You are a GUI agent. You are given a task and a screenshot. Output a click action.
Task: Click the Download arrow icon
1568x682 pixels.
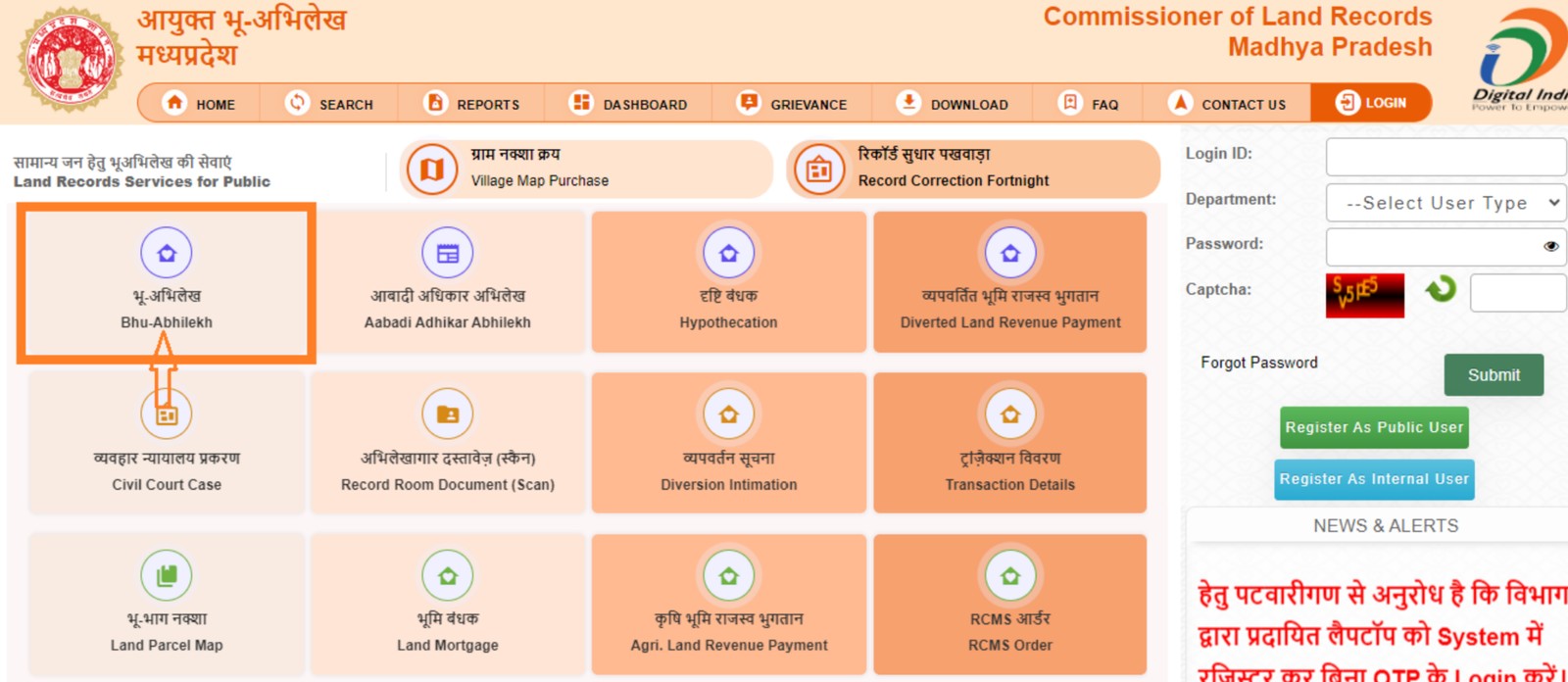[x=908, y=103]
